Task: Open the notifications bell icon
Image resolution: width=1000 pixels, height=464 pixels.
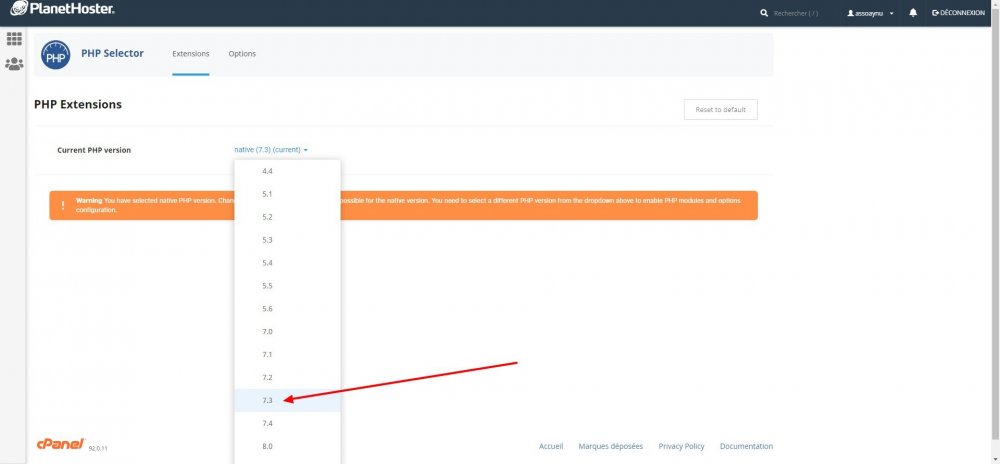Action: click(913, 13)
